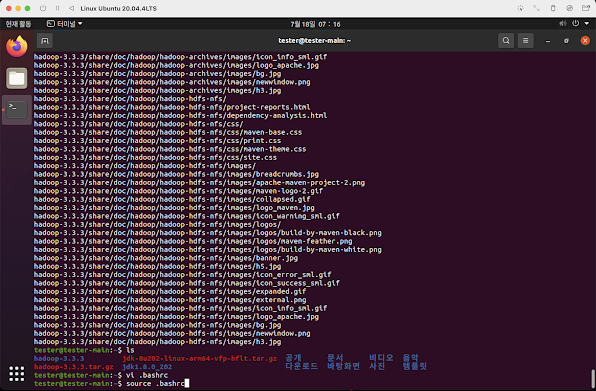
Task: Pause the virtual machine
Action: point(57,8)
